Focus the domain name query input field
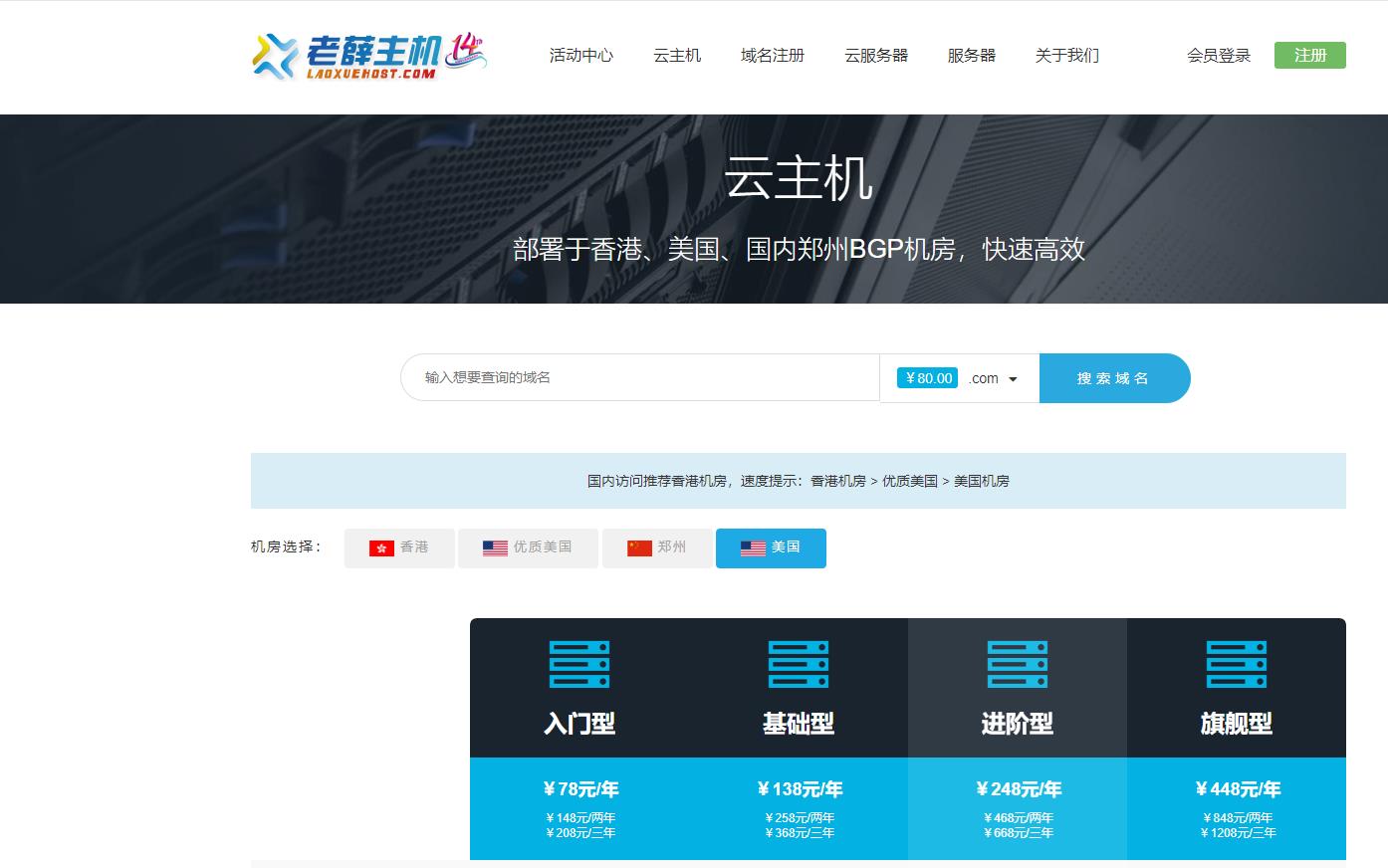The image size is (1388, 868). [639, 377]
